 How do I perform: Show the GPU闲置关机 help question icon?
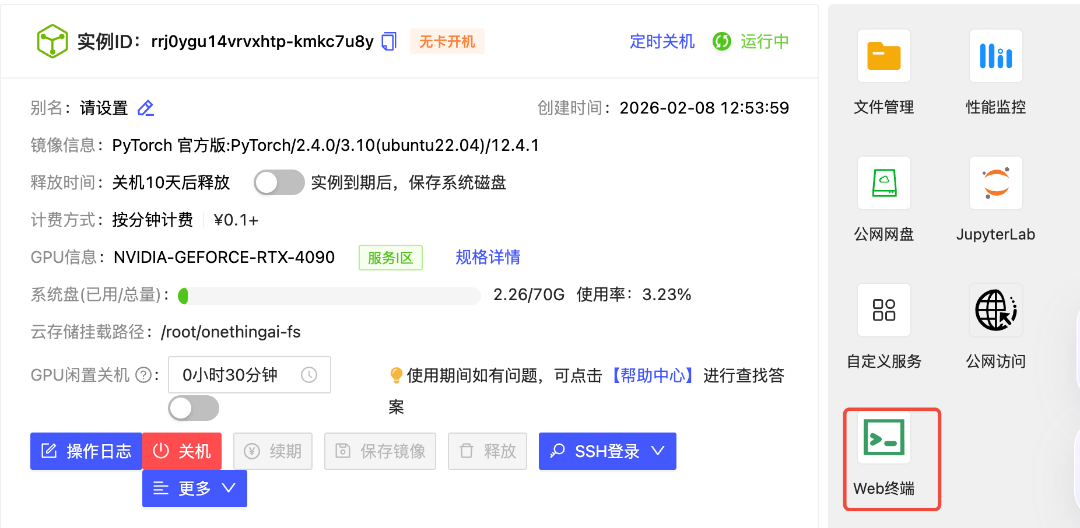click(144, 375)
